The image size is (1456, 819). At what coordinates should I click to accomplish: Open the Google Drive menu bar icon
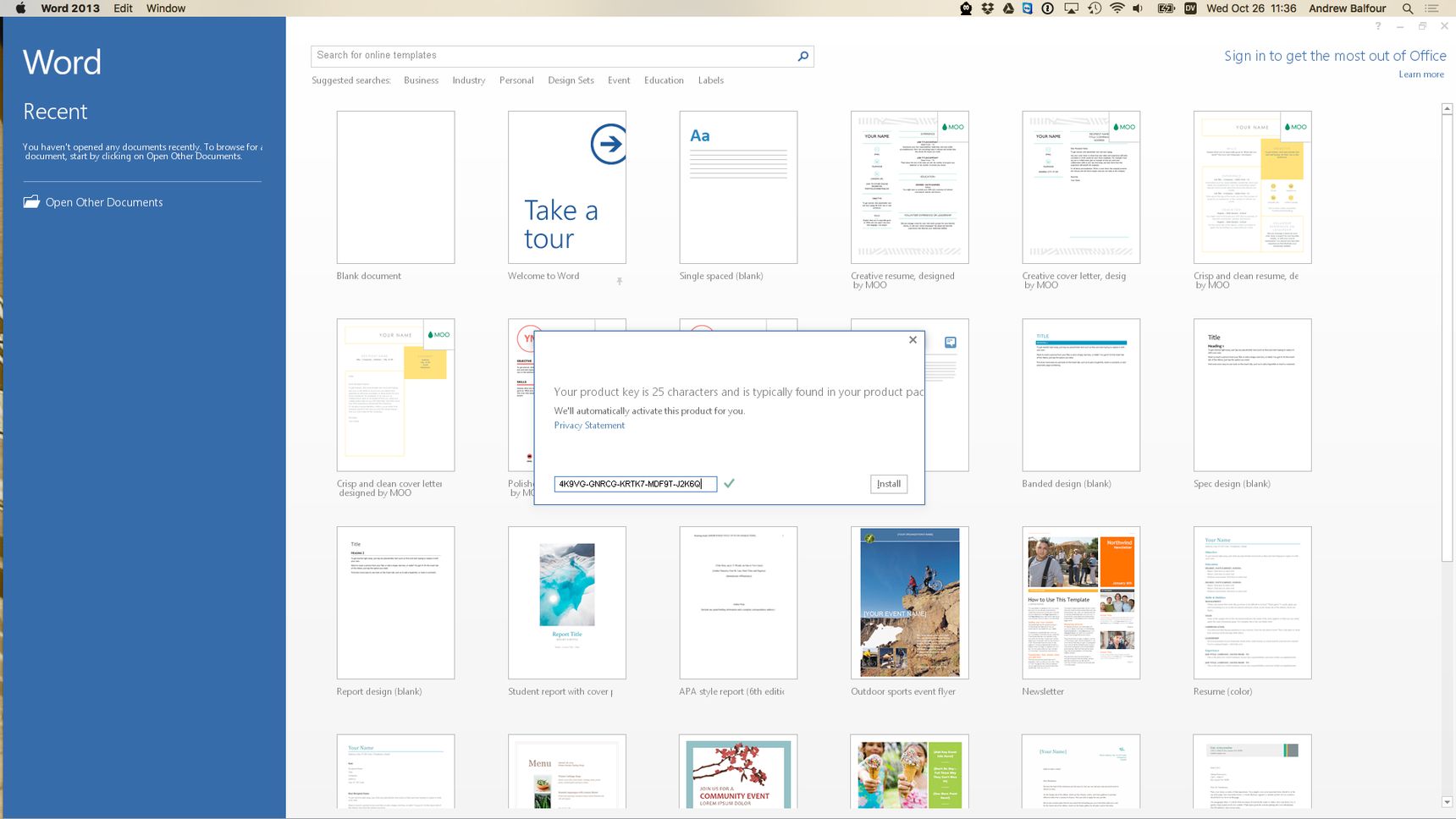[x=1008, y=8]
